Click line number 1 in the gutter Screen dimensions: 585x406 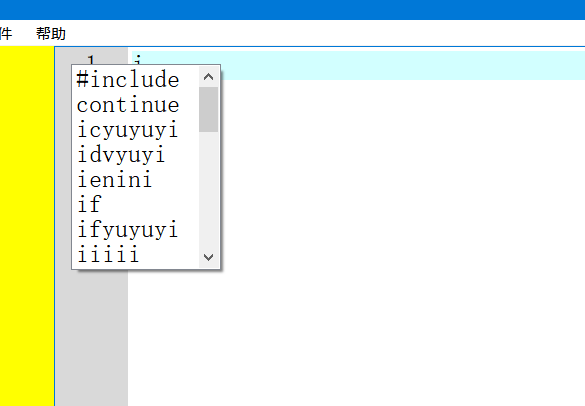(x=91, y=60)
